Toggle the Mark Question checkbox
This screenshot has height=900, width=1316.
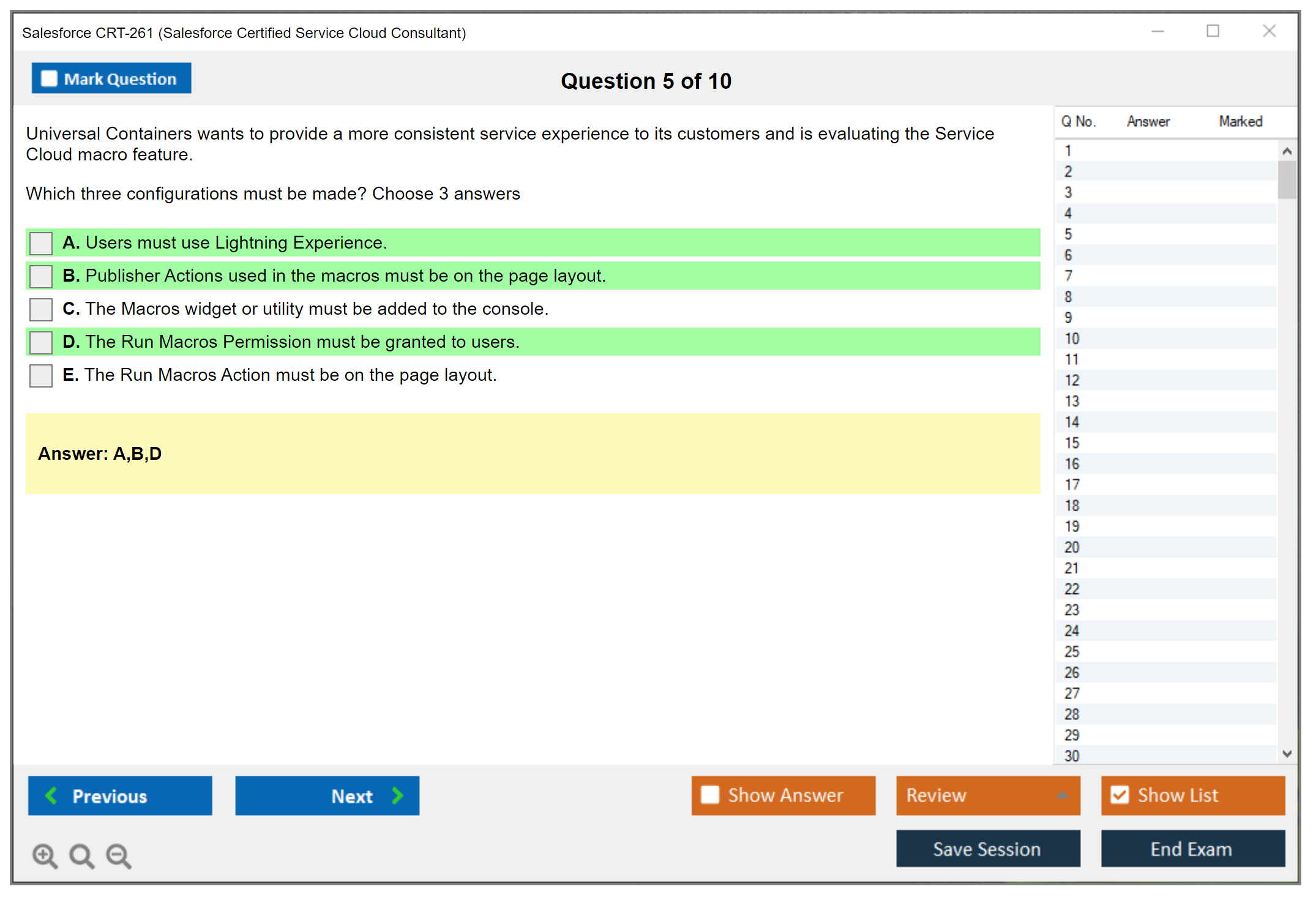pyautogui.click(x=49, y=79)
